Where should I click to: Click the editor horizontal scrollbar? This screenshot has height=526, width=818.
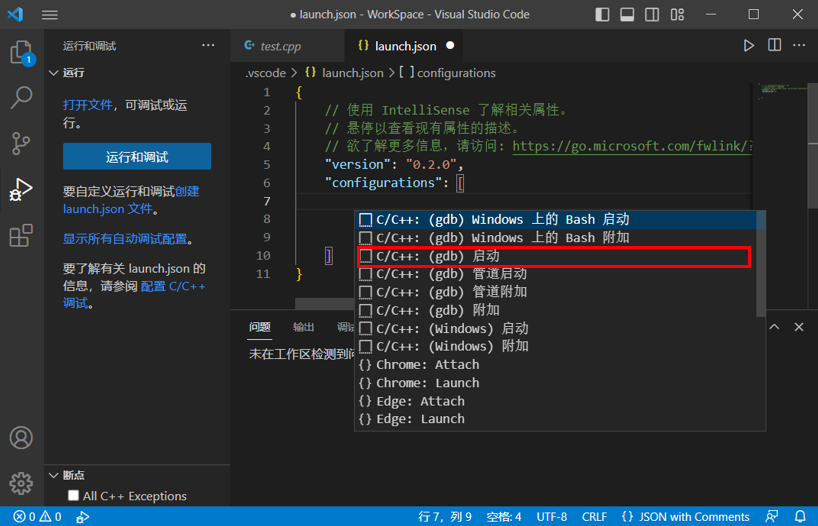tap(324, 304)
